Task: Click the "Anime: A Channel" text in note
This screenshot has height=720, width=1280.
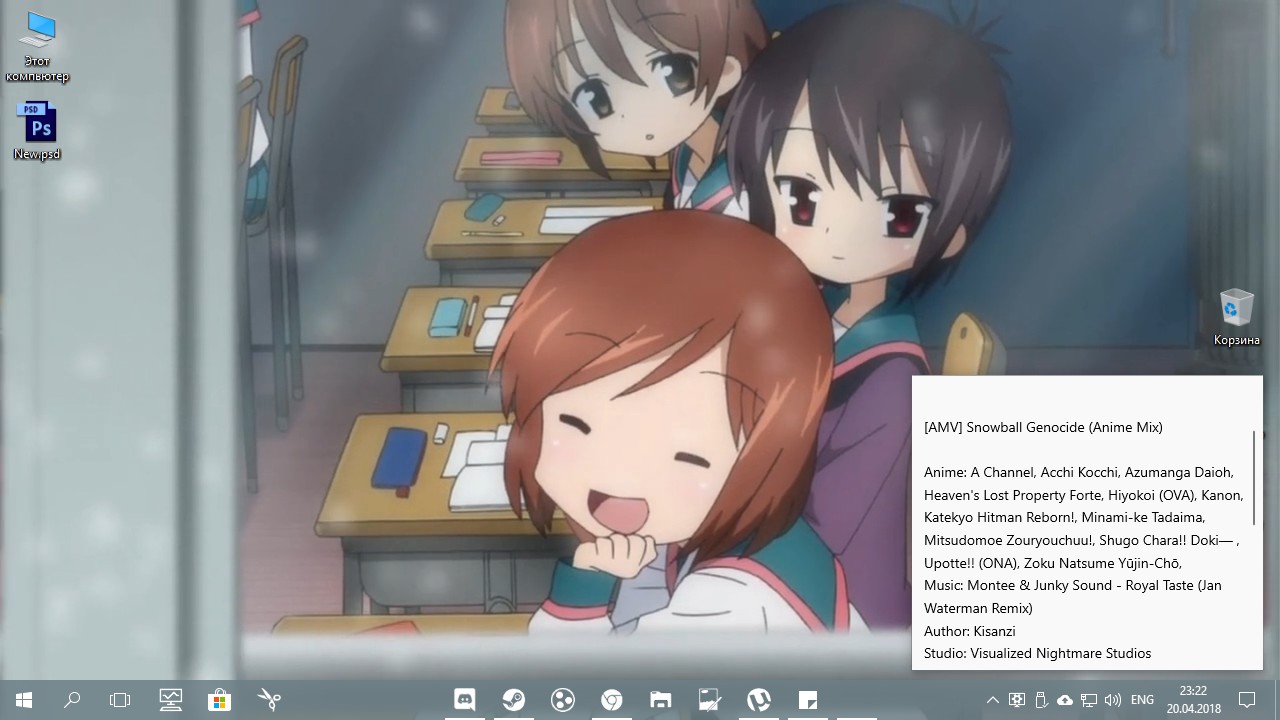Action: 979,472
